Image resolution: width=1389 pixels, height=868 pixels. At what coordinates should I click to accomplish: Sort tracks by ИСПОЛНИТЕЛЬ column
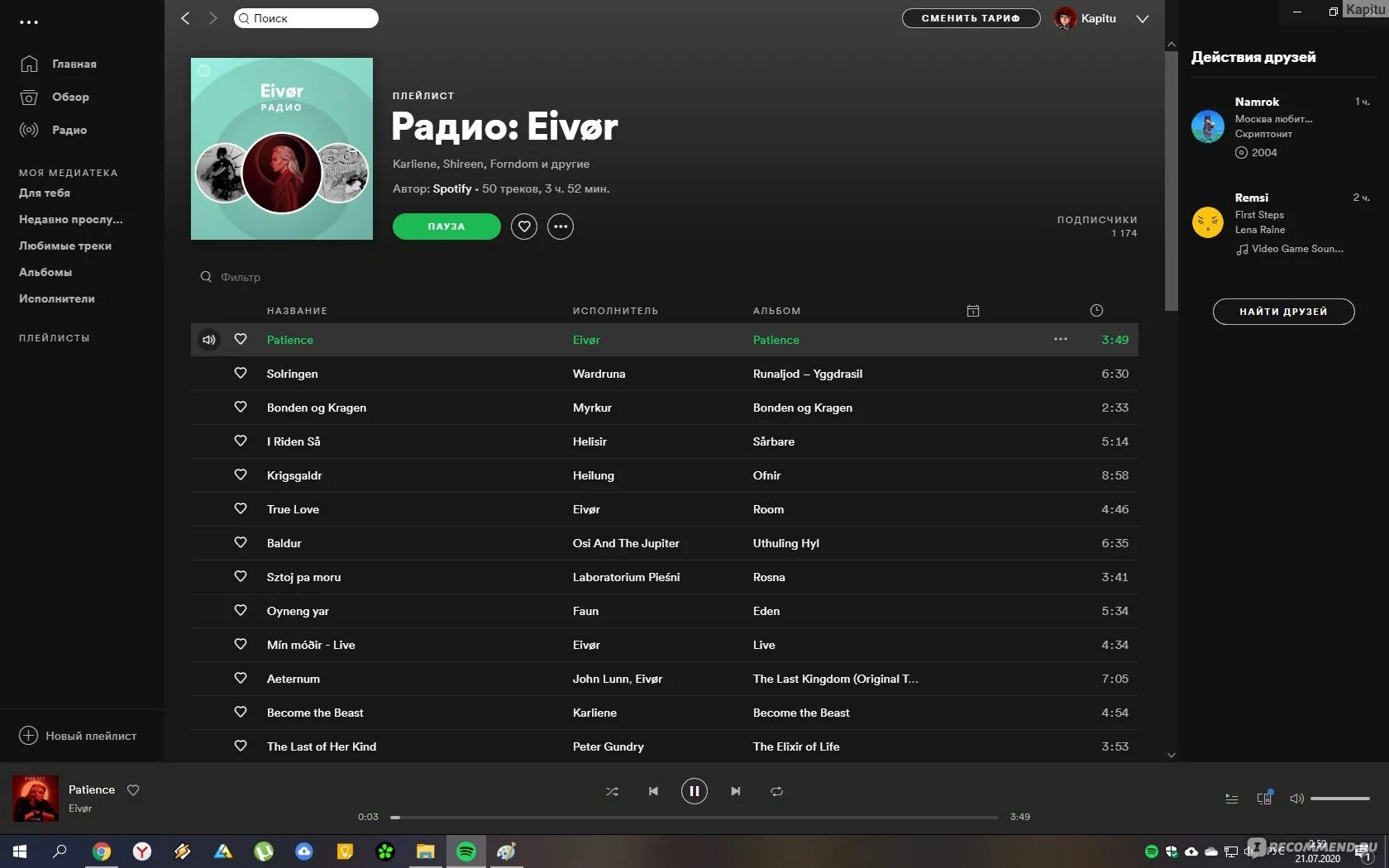coord(615,311)
